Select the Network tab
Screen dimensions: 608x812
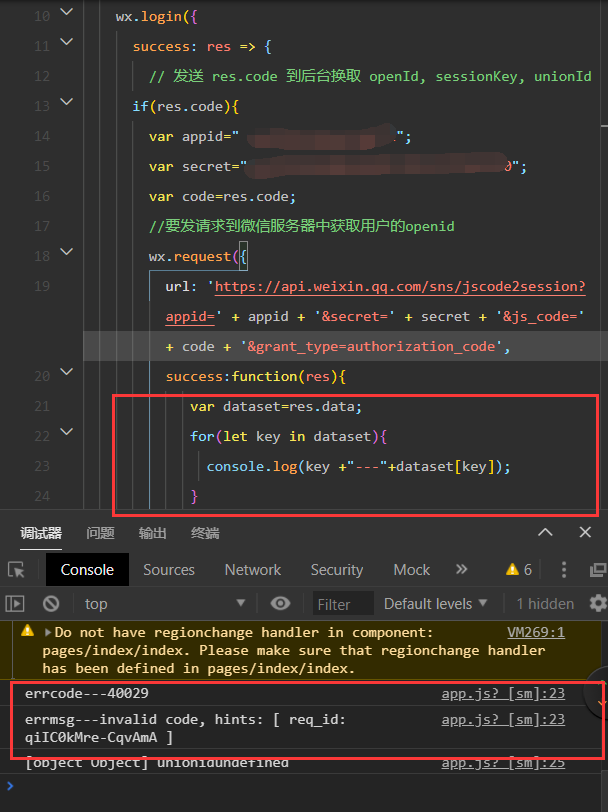(253, 570)
